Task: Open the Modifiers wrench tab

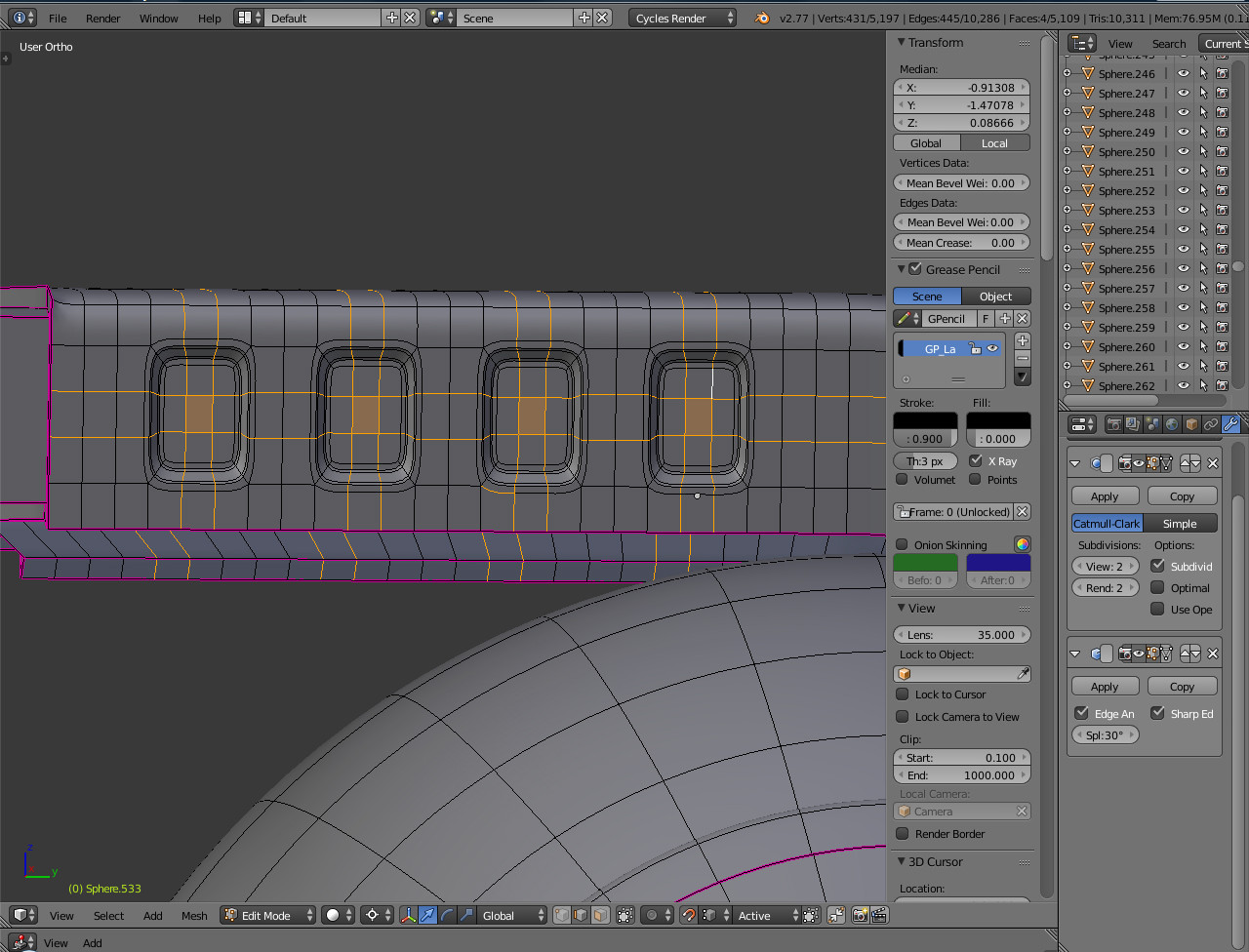Action: [1230, 424]
